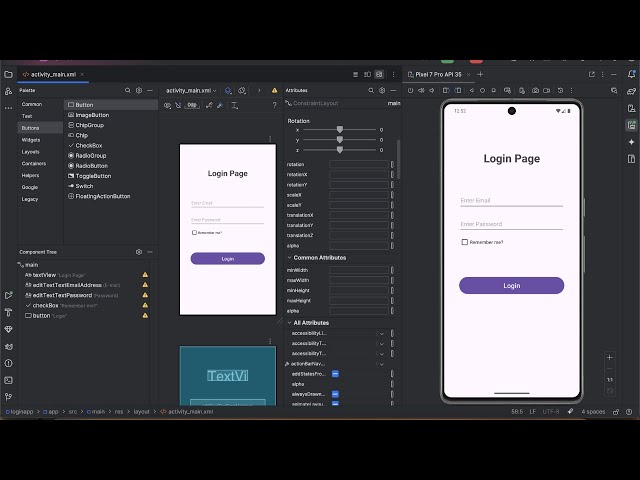
Task: Open the Project tool window folder icon
Action: click(x=8, y=74)
